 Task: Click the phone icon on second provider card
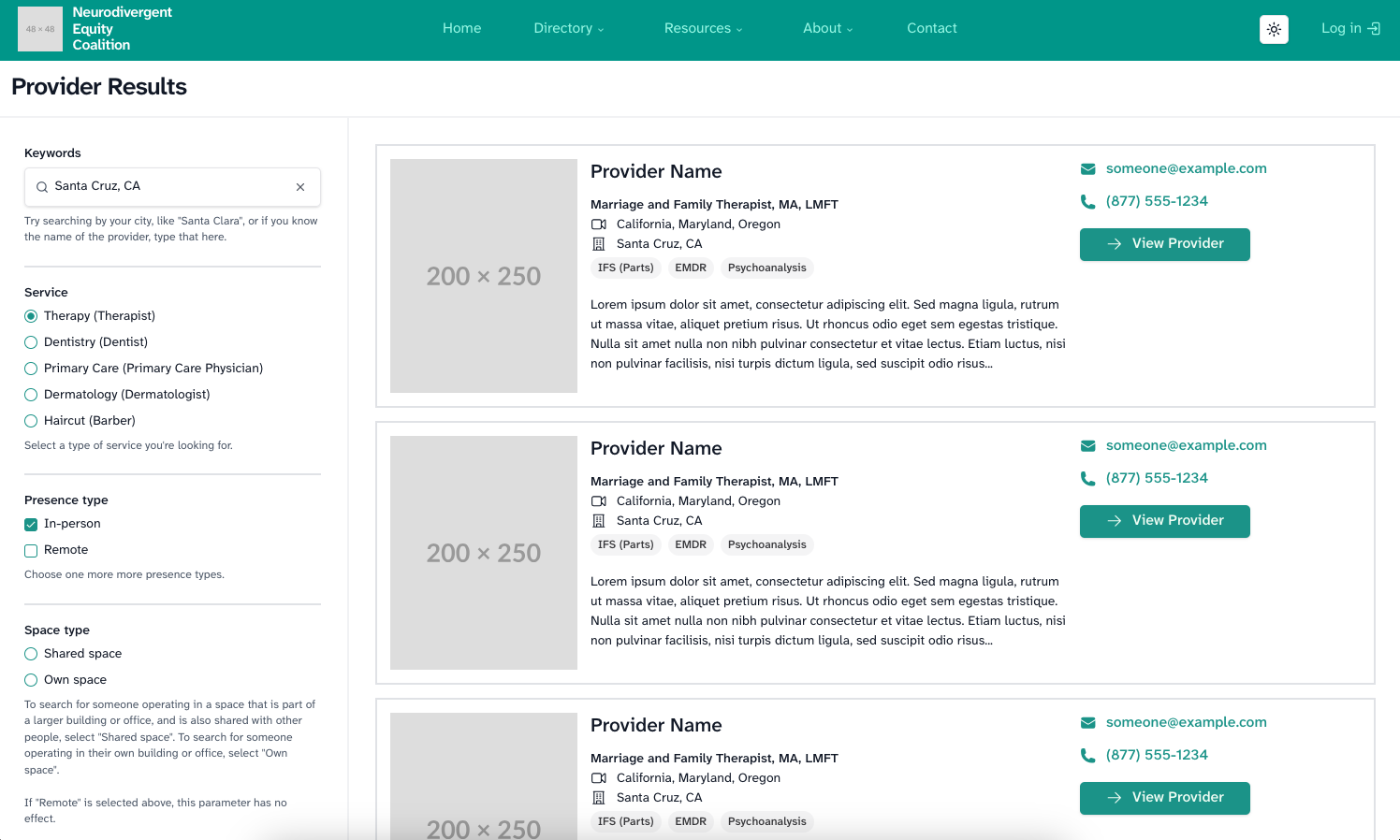tap(1087, 478)
